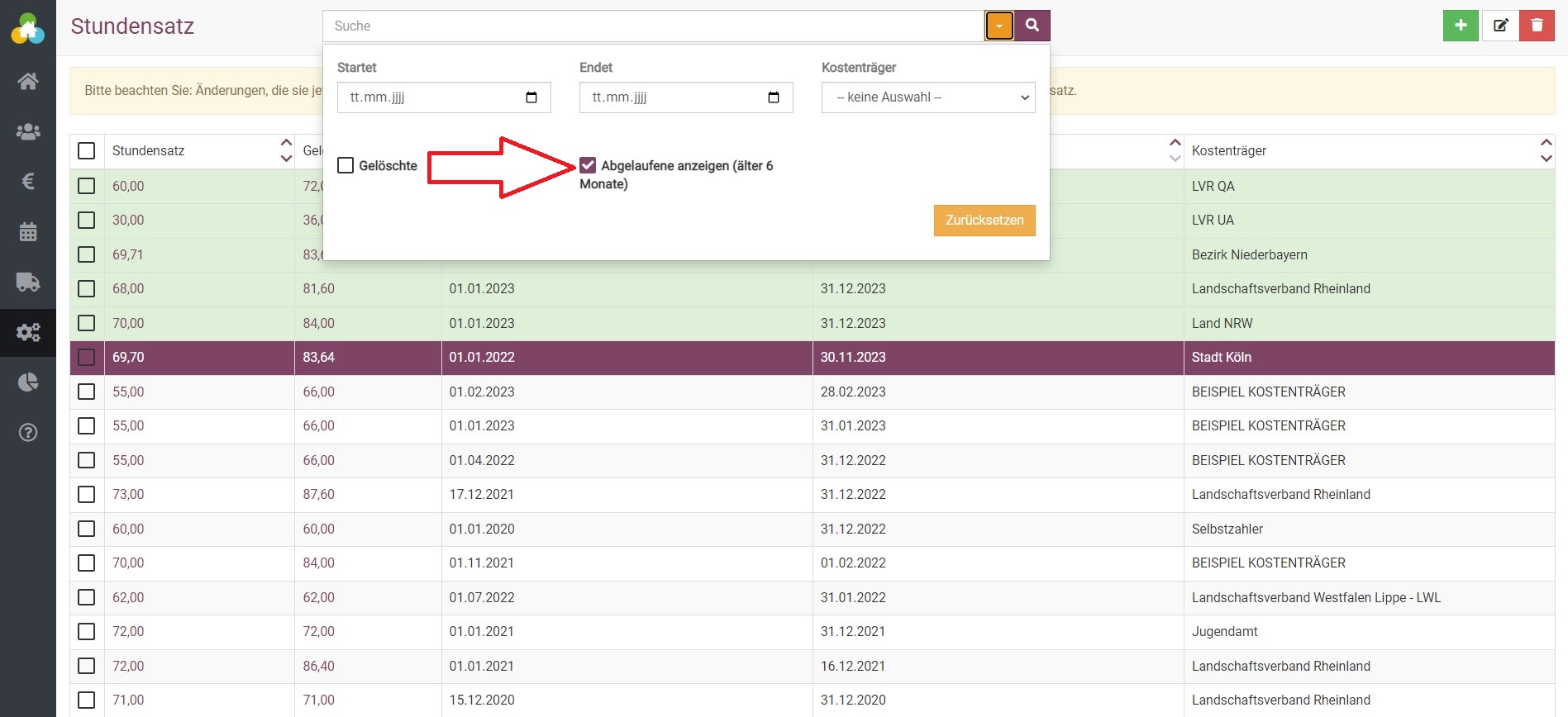Screen dimensions: 1568x717
Task: Open the help question mark icon
Action: click(28, 432)
